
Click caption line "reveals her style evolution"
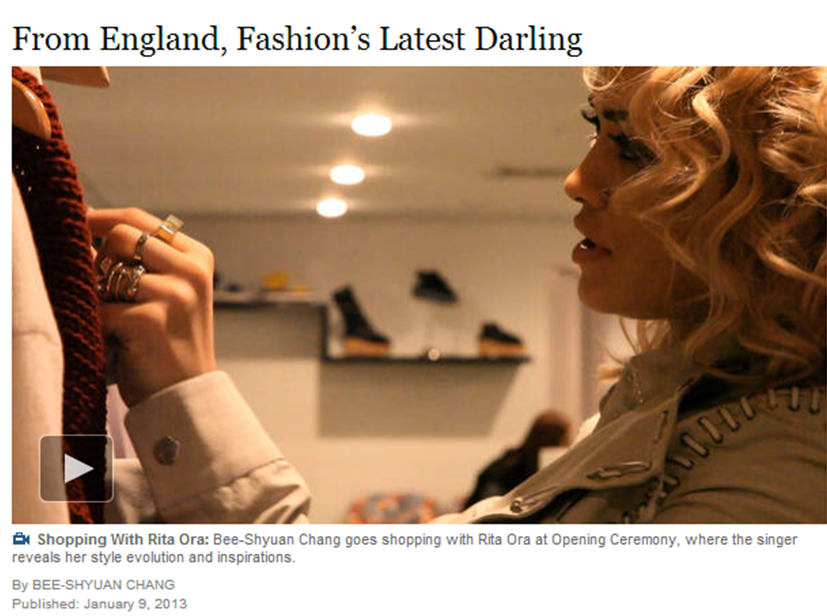[153, 557]
